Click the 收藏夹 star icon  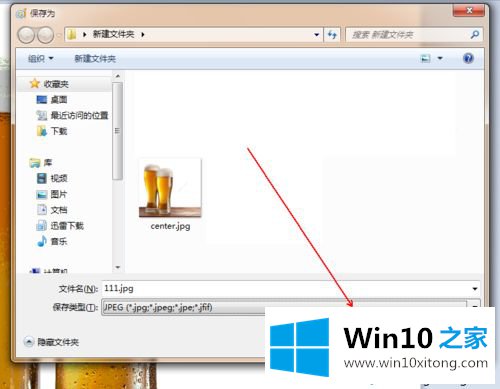[x=35, y=83]
